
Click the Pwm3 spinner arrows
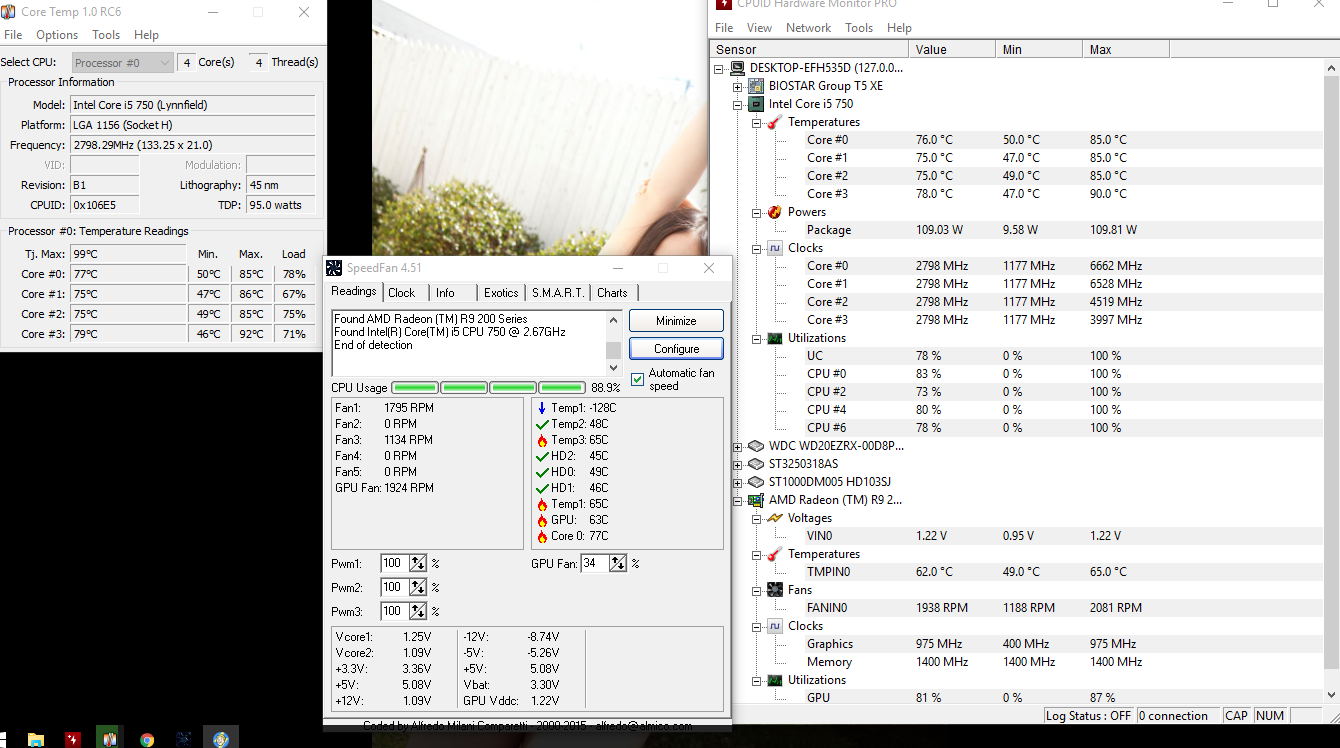pyautogui.click(x=418, y=611)
